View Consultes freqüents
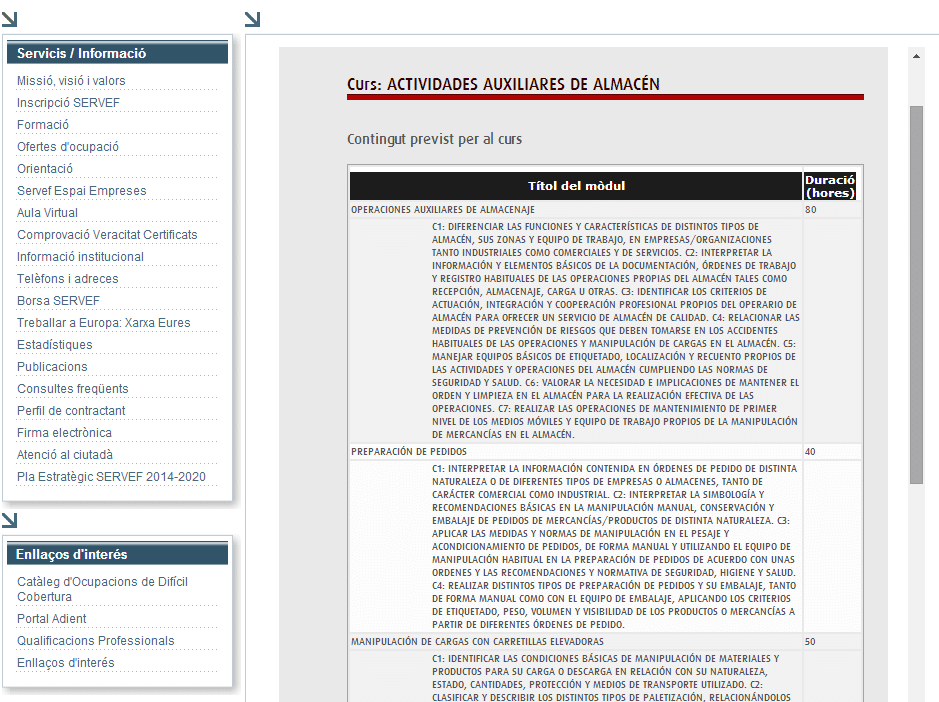Image resolution: width=939 pixels, height=702 pixels. pyautogui.click(x=73, y=389)
